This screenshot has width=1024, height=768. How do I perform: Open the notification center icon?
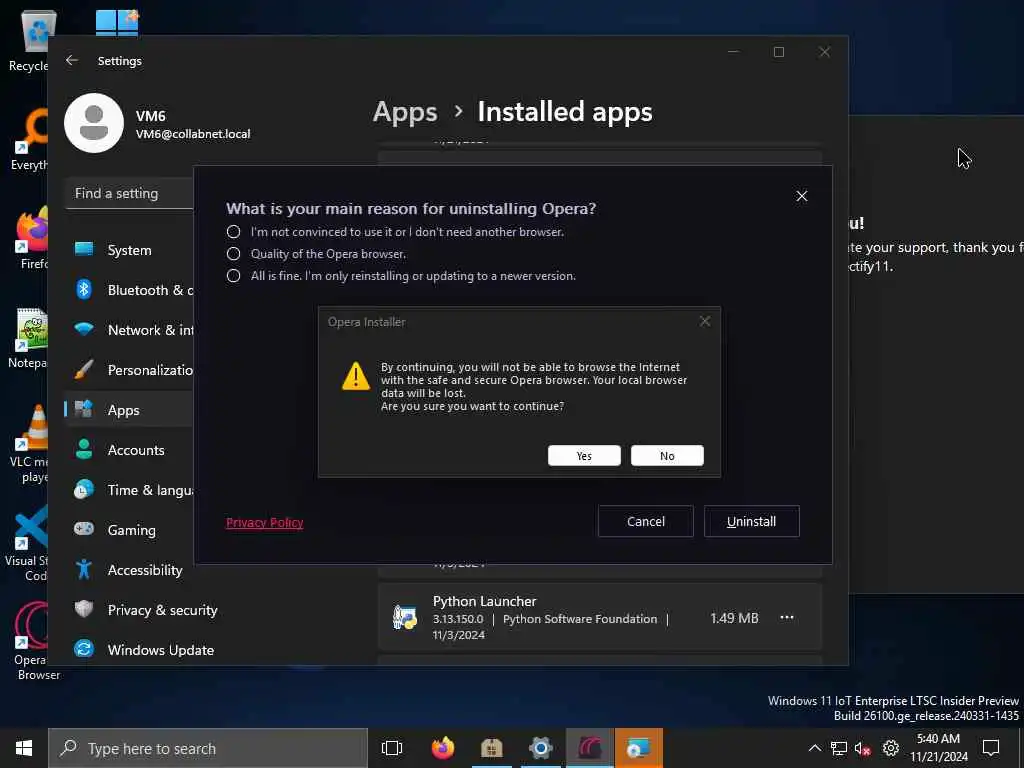coord(991,748)
